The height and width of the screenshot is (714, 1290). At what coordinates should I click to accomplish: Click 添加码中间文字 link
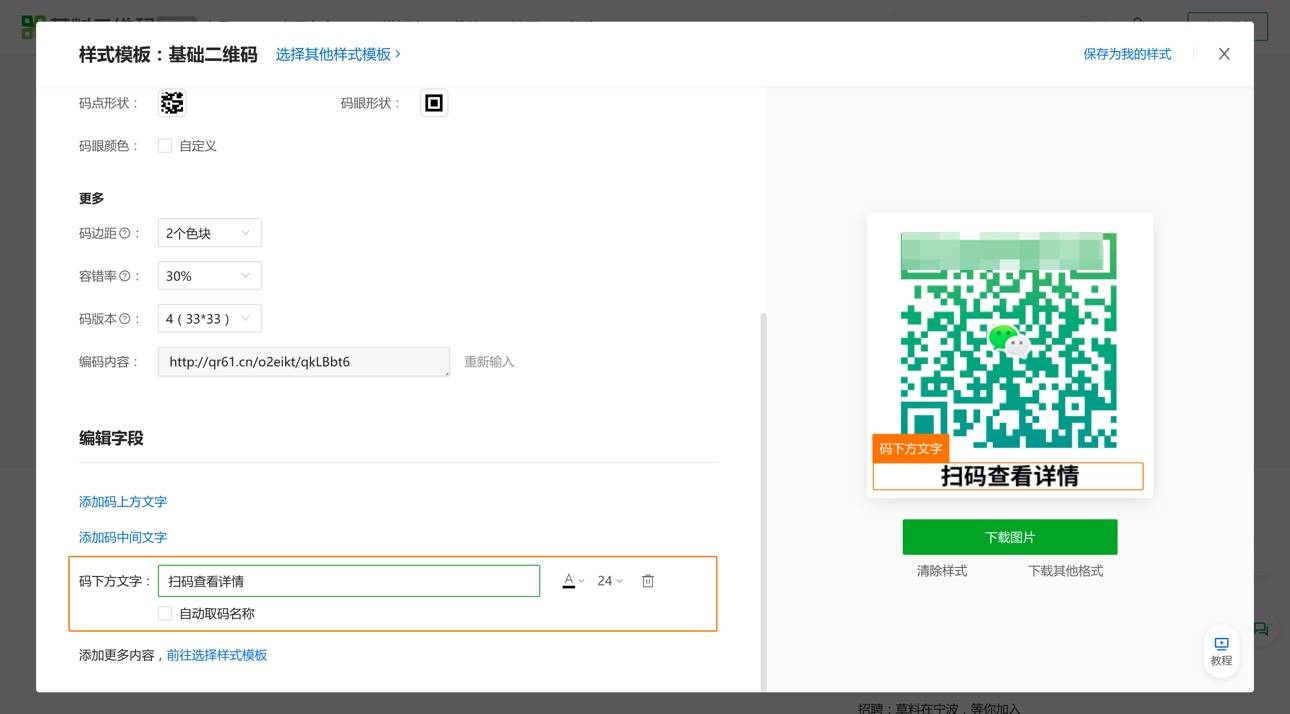[x=123, y=538]
